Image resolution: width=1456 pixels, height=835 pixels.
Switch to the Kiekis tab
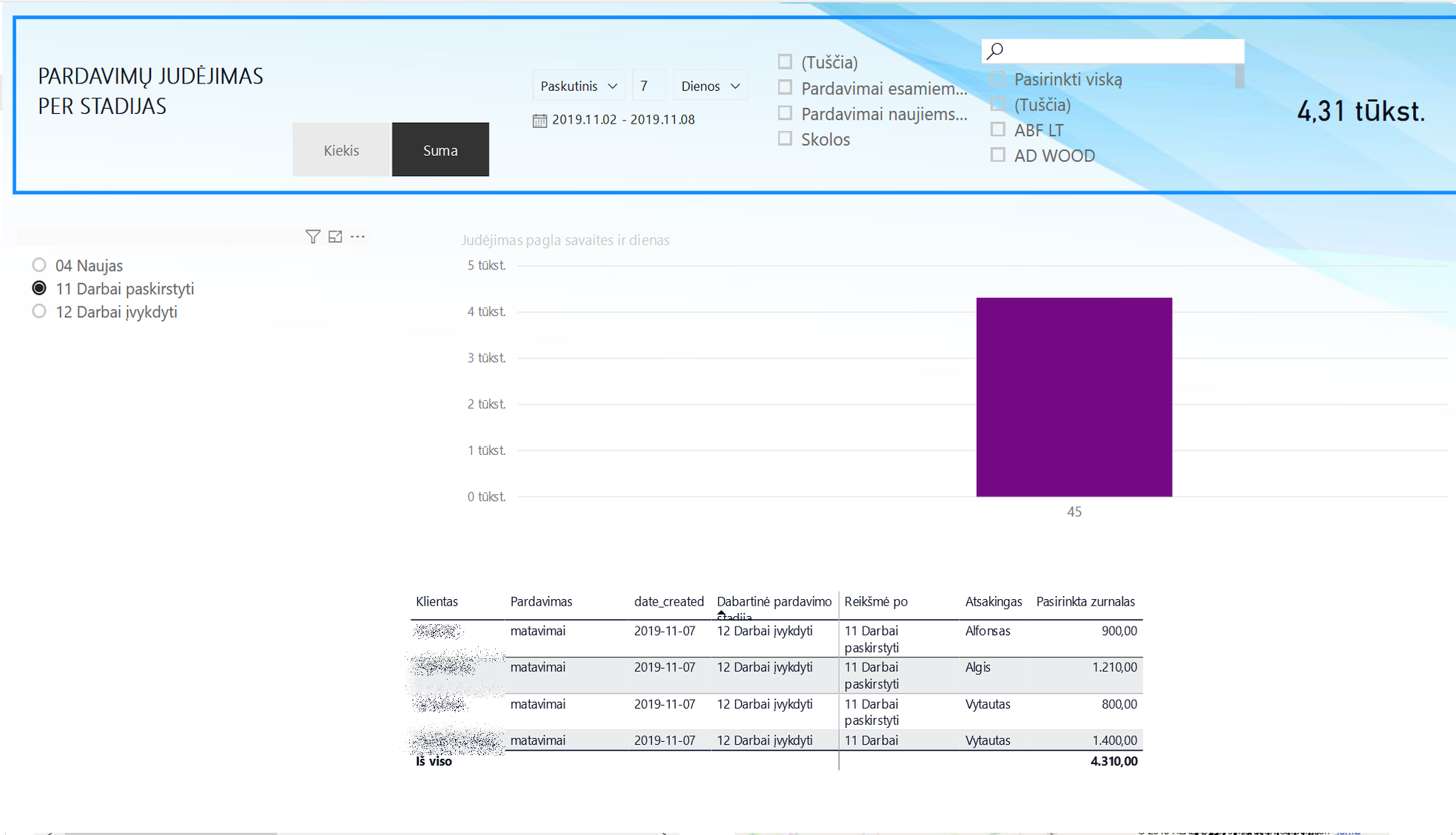click(x=341, y=149)
